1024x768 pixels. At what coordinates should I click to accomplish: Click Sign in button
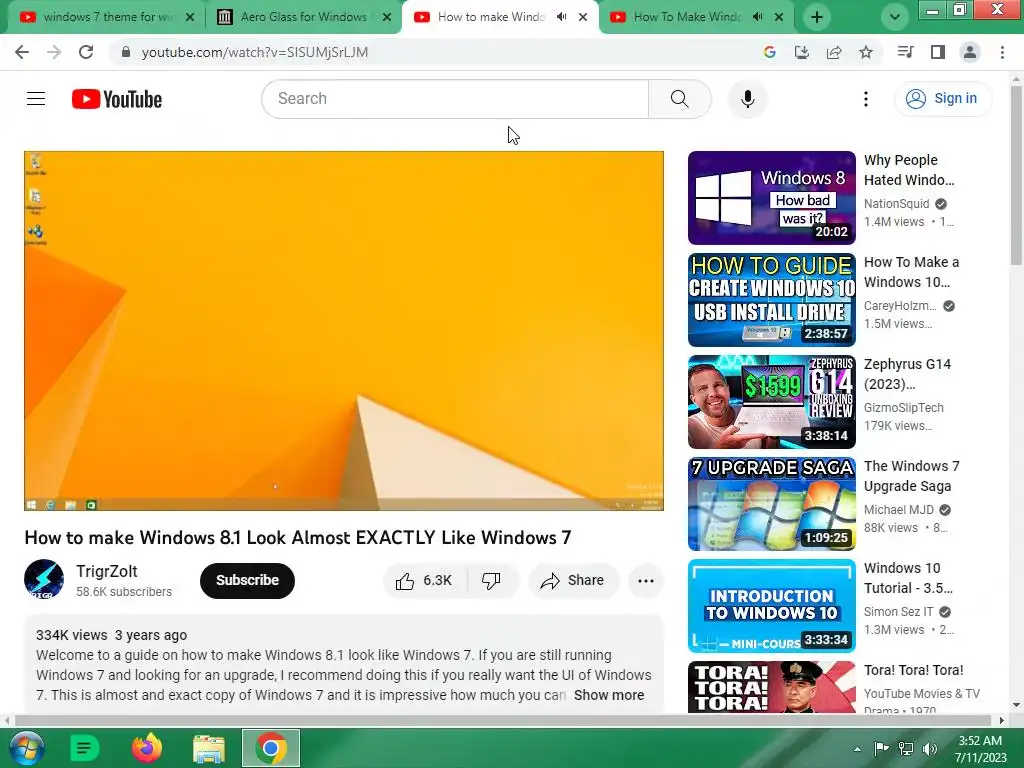point(942,99)
